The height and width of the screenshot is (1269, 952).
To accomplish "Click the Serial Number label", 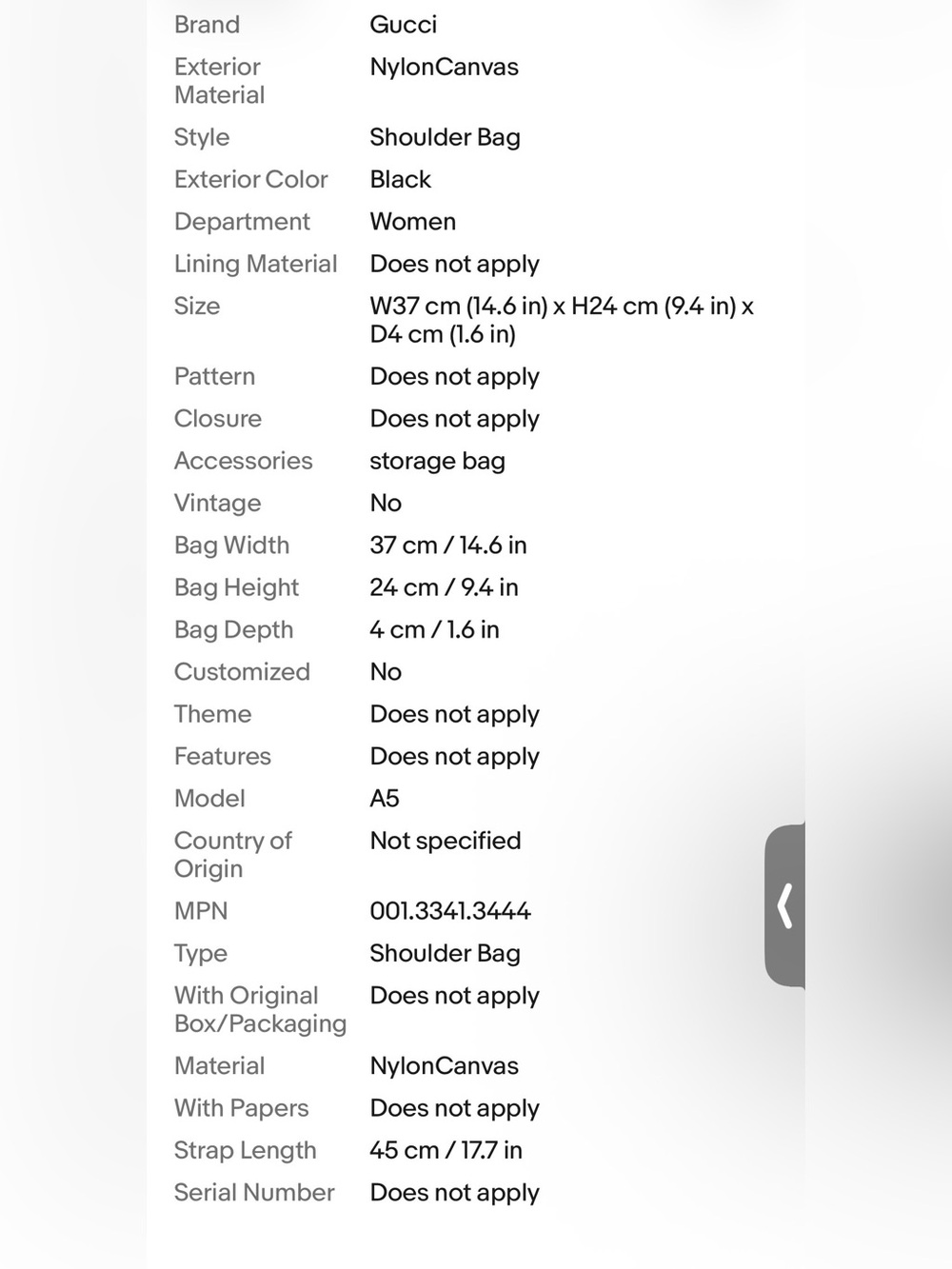I will (254, 1193).
